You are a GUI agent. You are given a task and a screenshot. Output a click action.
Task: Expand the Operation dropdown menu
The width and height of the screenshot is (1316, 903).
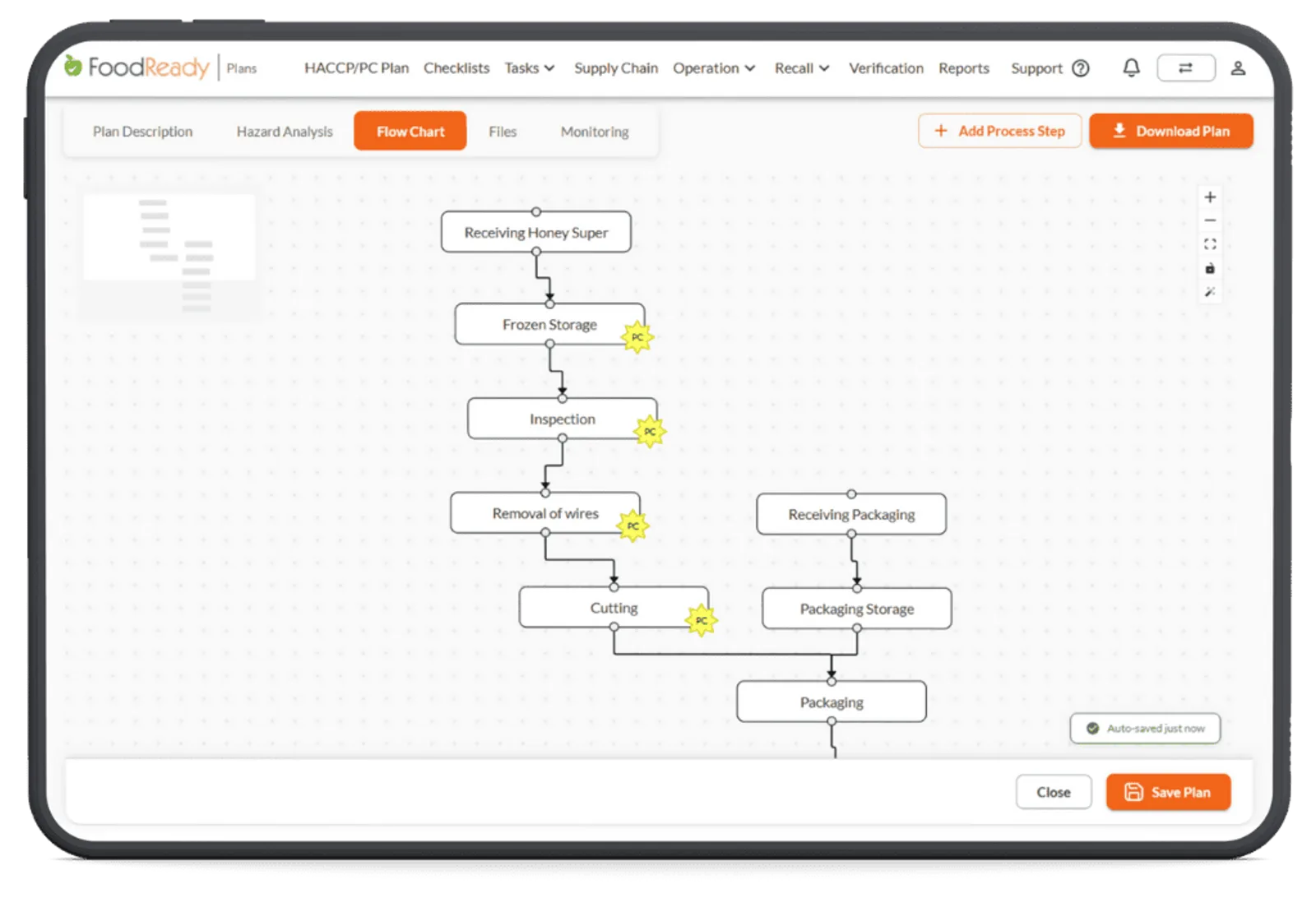(x=714, y=68)
